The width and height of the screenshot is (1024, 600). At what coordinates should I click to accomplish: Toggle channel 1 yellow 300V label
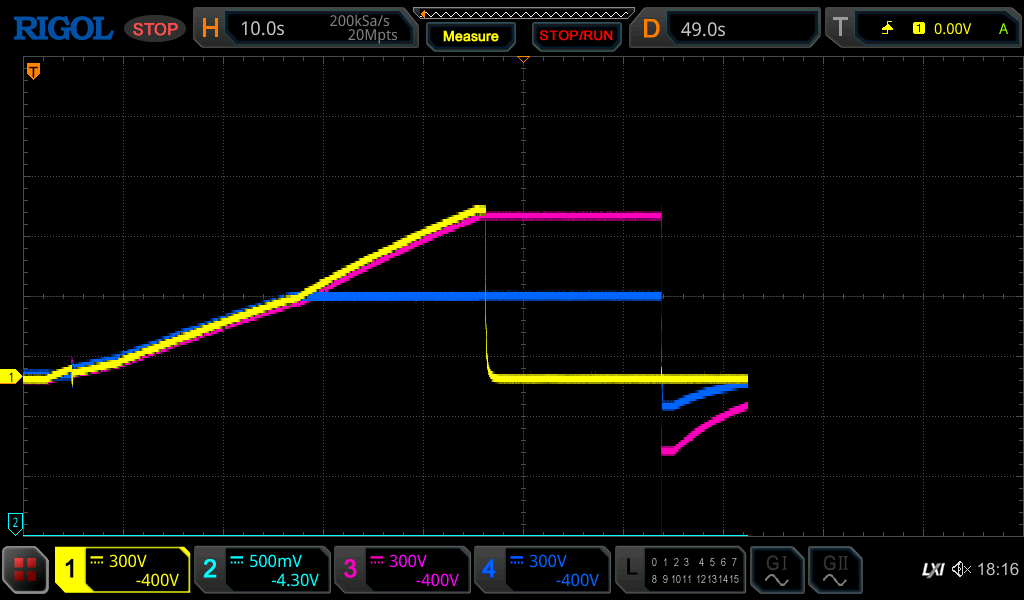[x=122, y=570]
